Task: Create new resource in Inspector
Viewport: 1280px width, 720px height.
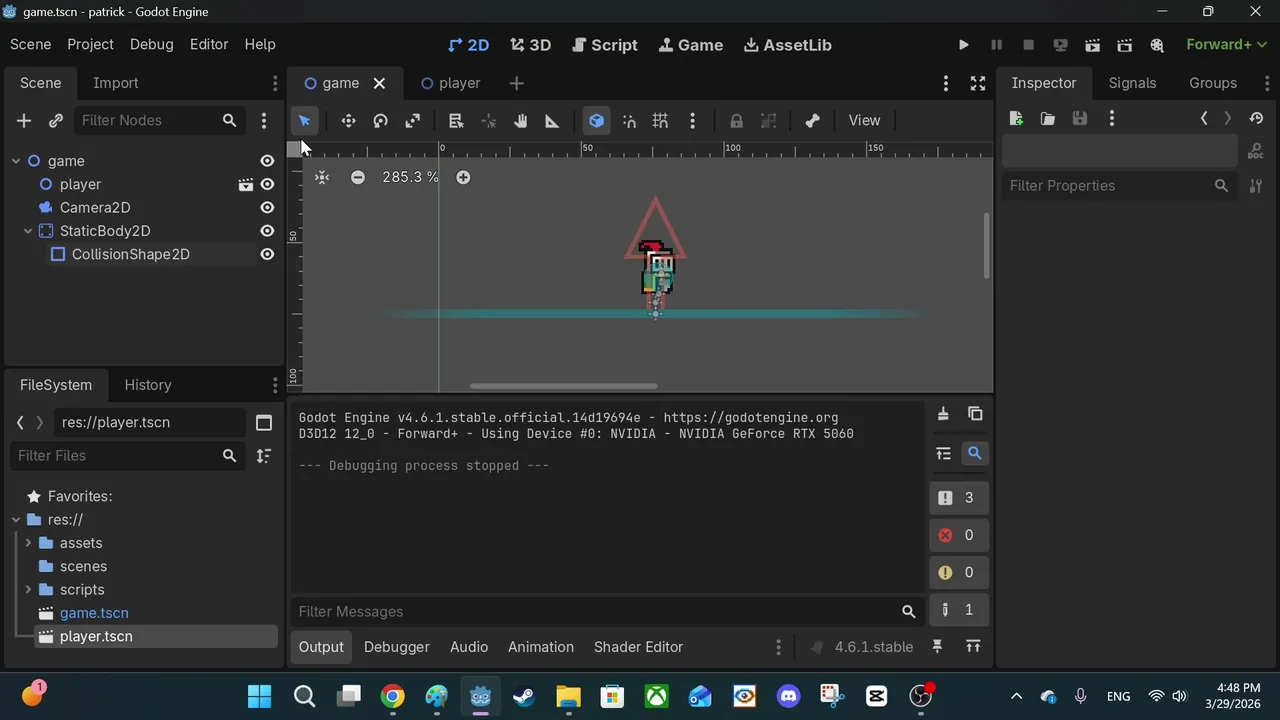Action: (x=1016, y=119)
